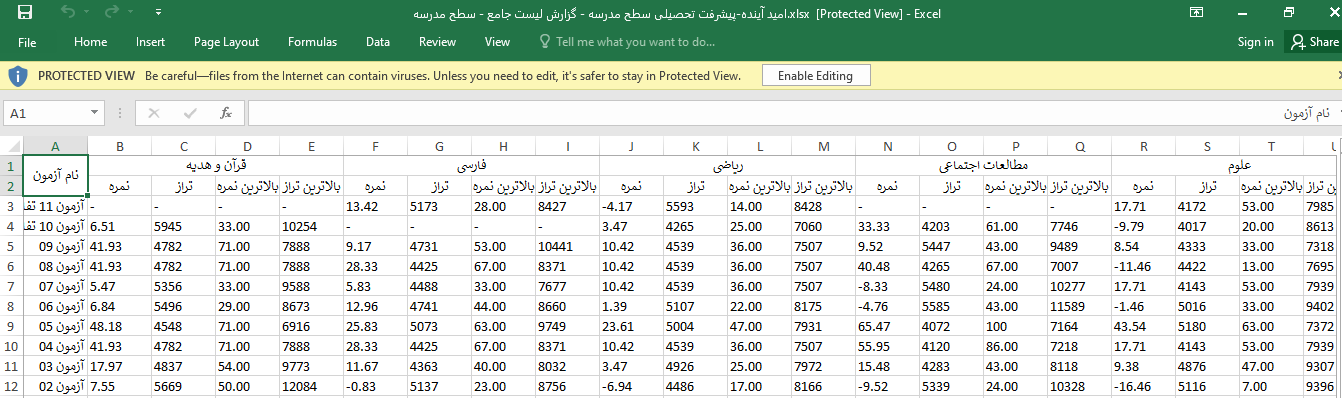Click the Enable Editing button
The width and height of the screenshot is (1342, 398).
(x=815, y=76)
